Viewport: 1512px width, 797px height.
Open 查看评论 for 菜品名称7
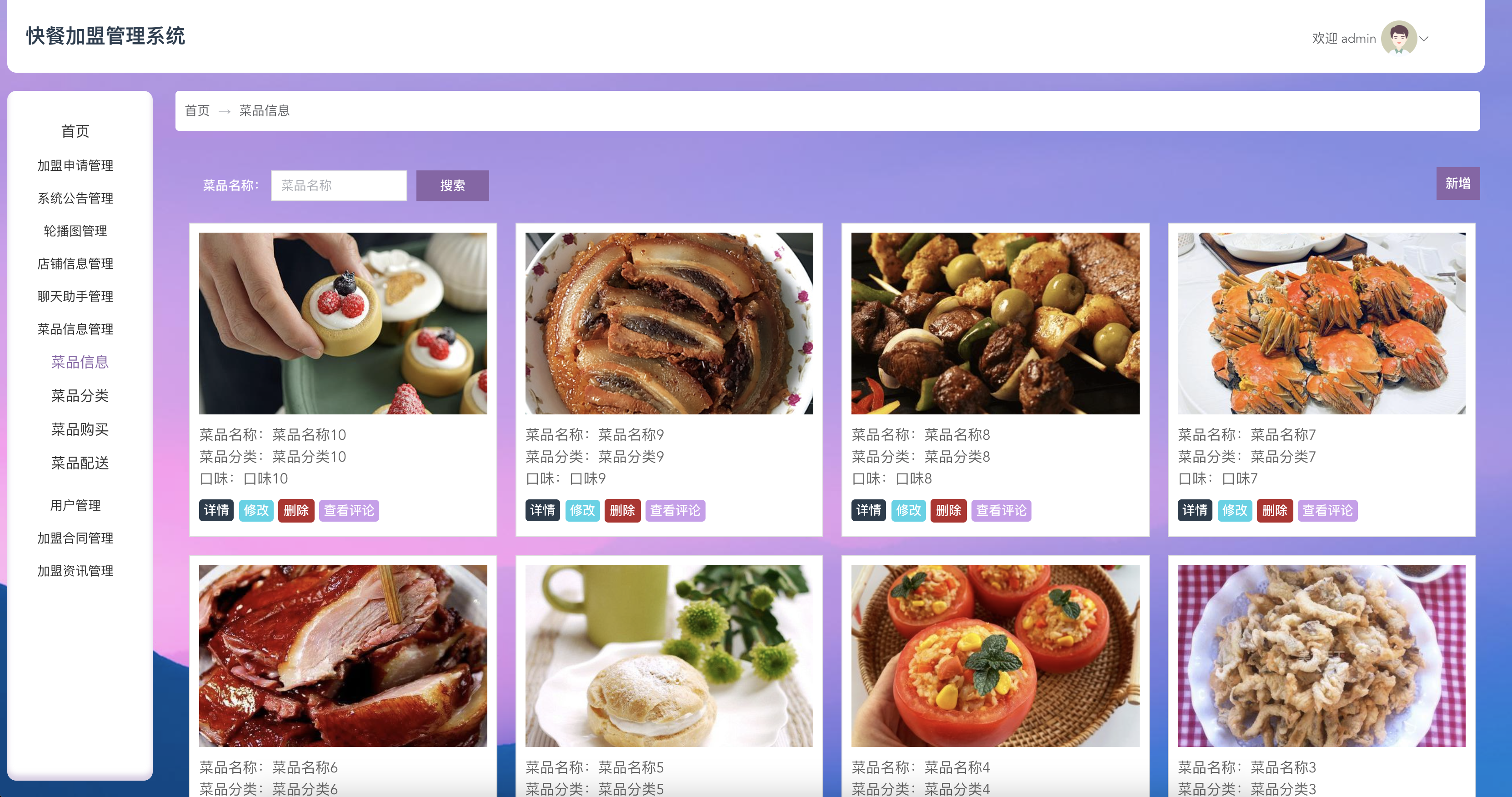(1327, 510)
